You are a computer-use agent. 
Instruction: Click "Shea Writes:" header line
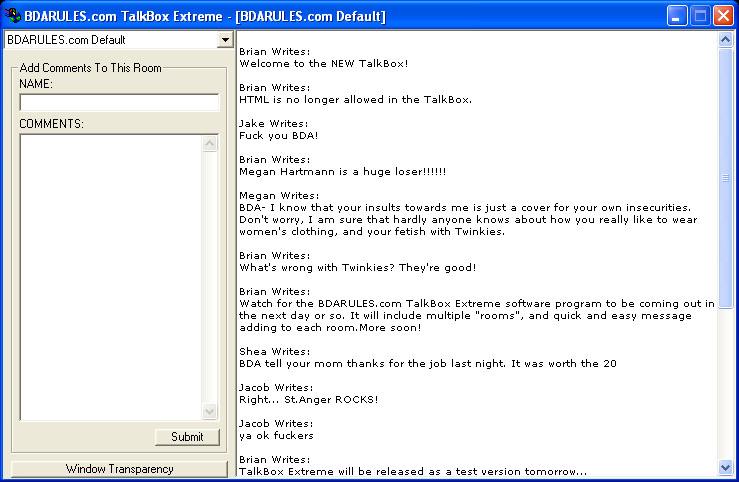pos(275,351)
